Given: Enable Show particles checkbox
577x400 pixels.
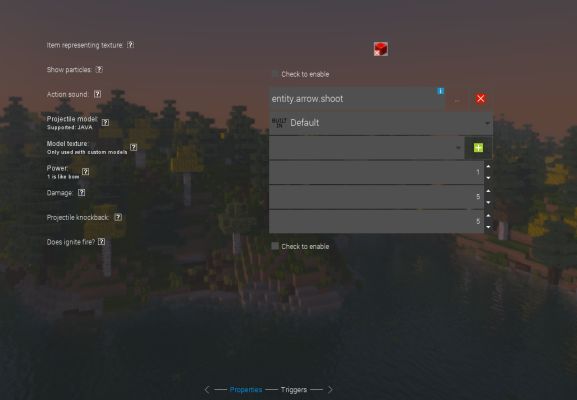Looking at the screenshot, I should coord(275,74).
